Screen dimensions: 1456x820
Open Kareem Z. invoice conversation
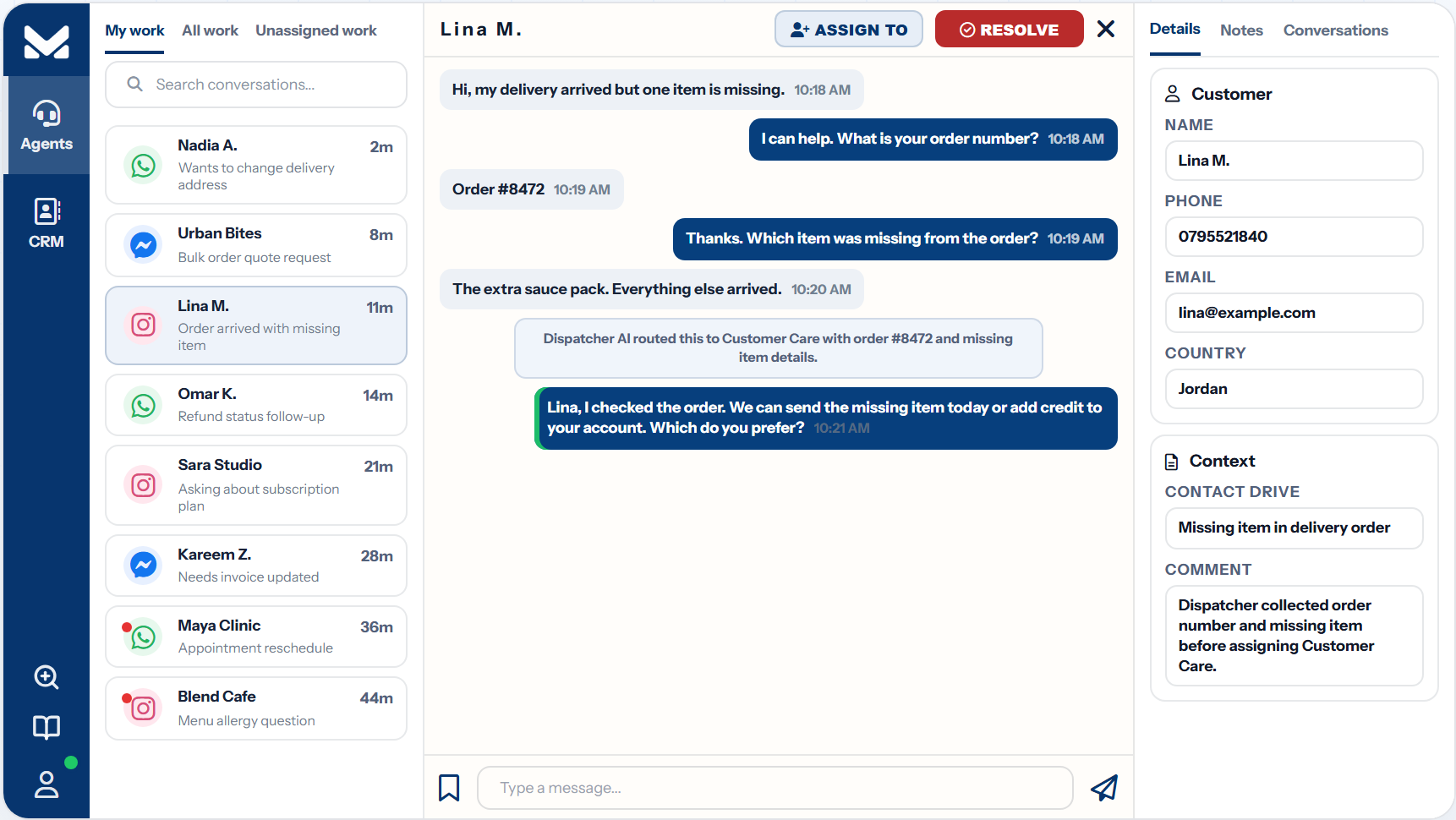click(x=256, y=565)
